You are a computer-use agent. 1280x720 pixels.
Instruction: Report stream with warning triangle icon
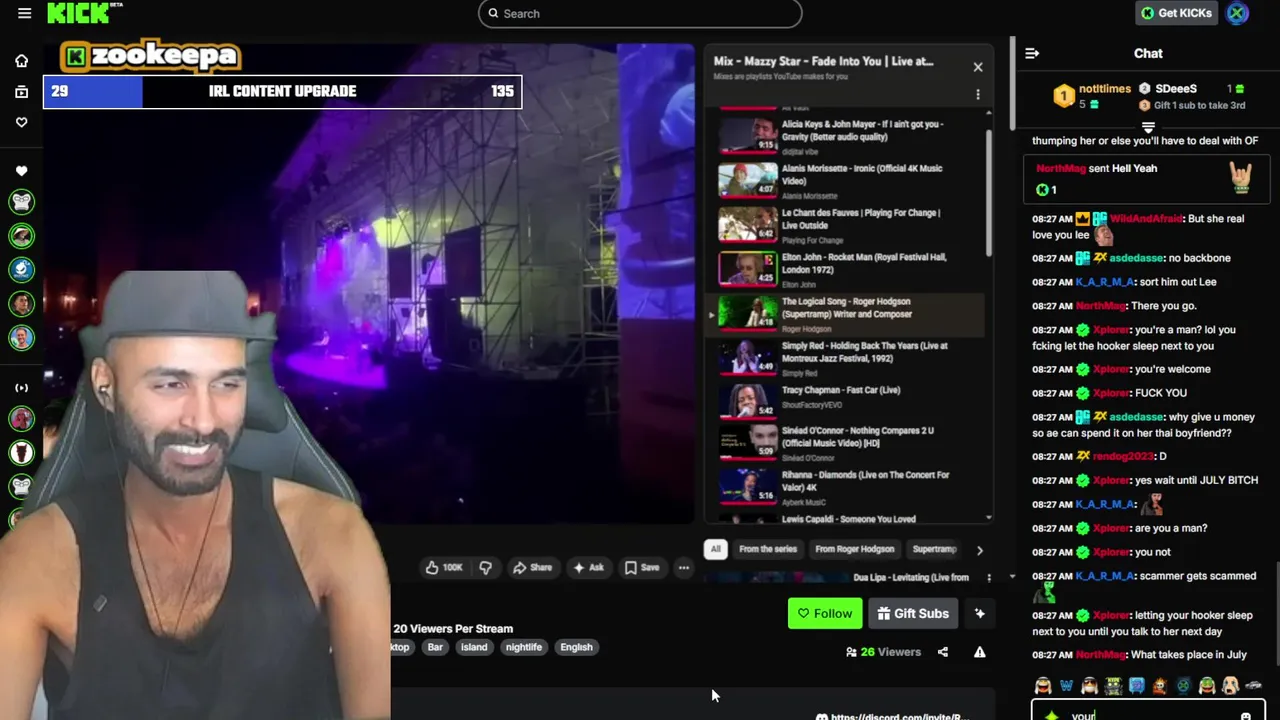point(980,652)
